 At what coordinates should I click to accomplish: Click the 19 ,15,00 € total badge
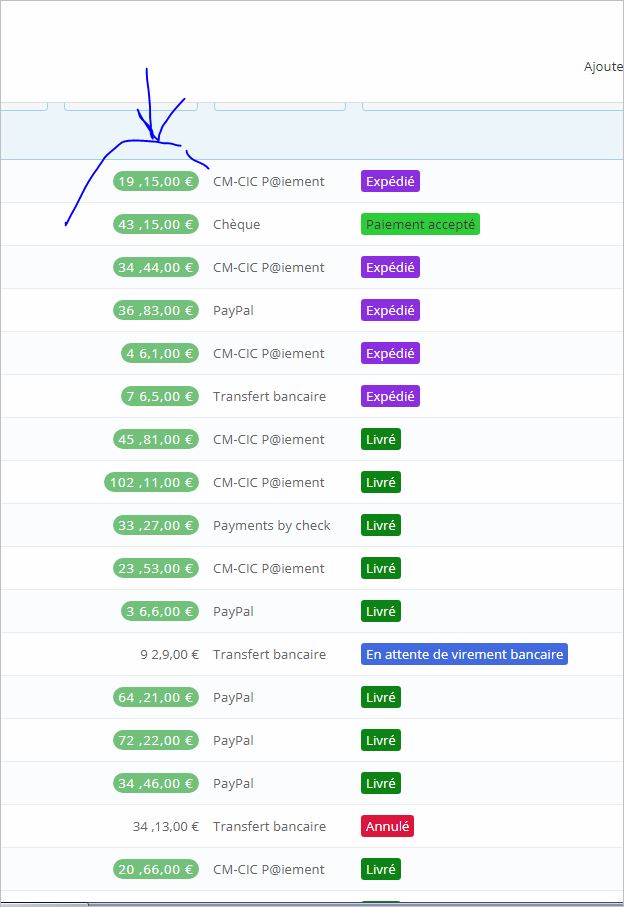pyautogui.click(x=156, y=181)
